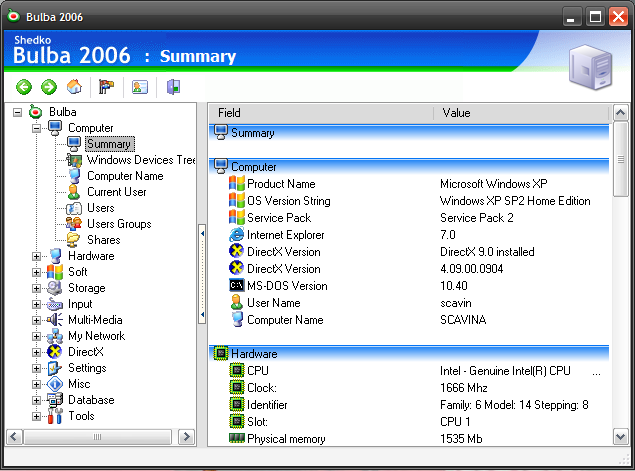Click the green Back arrow toolbar icon
635x471 pixels.
coord(24,87)
